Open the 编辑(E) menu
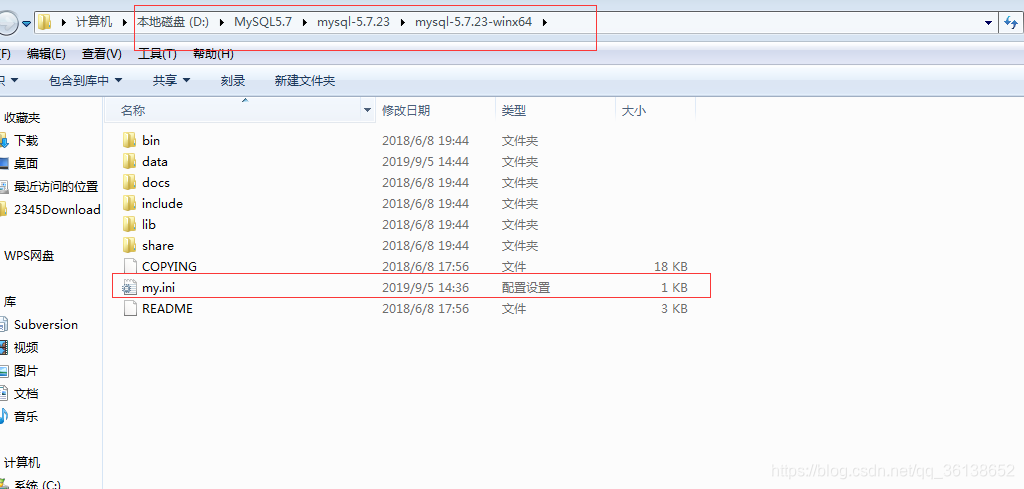 pyautogui.click(x=46, y=54)
